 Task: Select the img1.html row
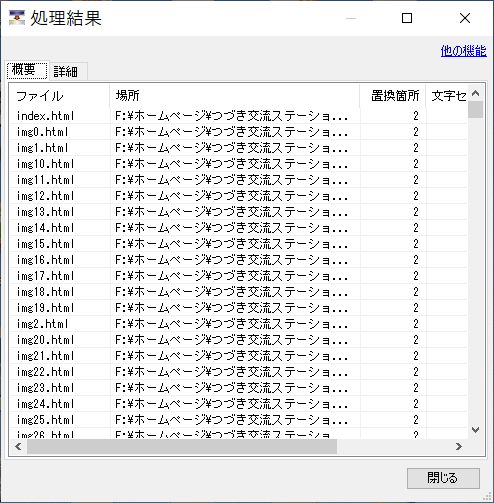point(238,148)
